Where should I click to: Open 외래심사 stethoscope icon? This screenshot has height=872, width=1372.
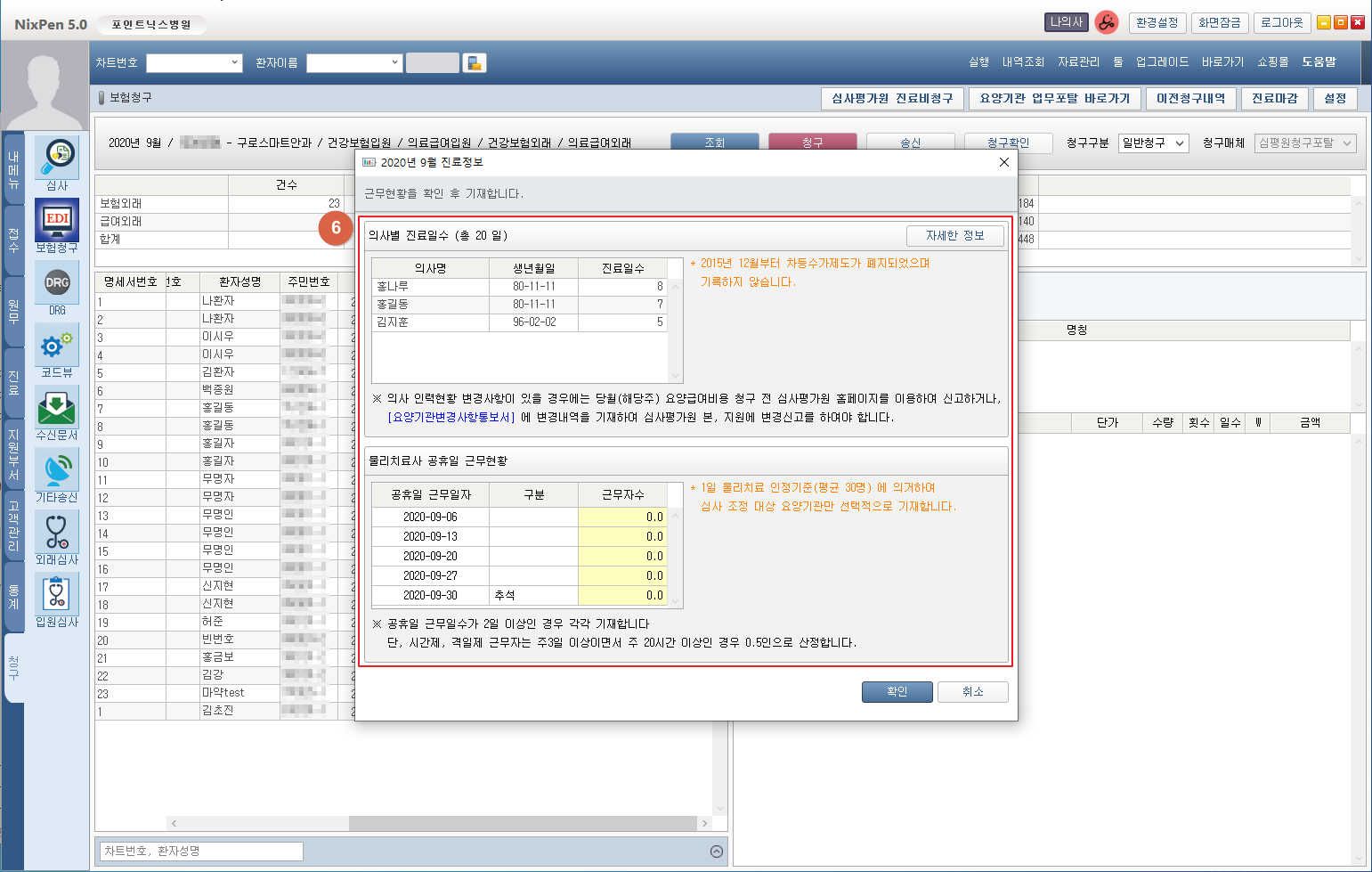(x=57, y=533)
